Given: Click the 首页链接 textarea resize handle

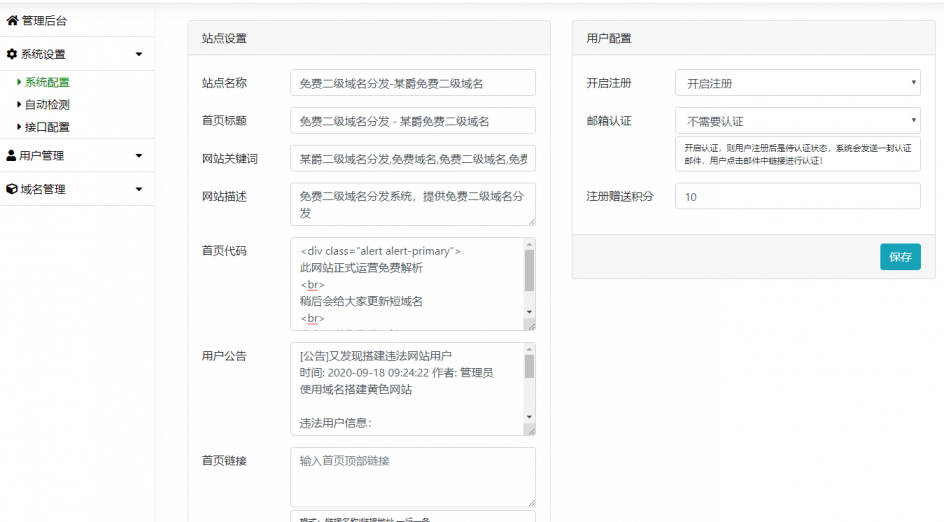Looking at the screenshot, I should [532, 503].
